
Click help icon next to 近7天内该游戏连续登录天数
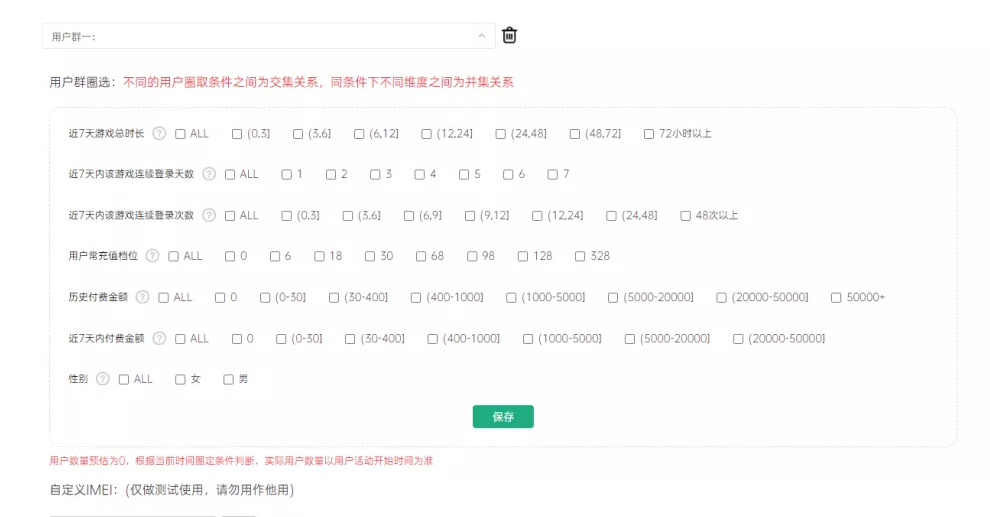209,174
